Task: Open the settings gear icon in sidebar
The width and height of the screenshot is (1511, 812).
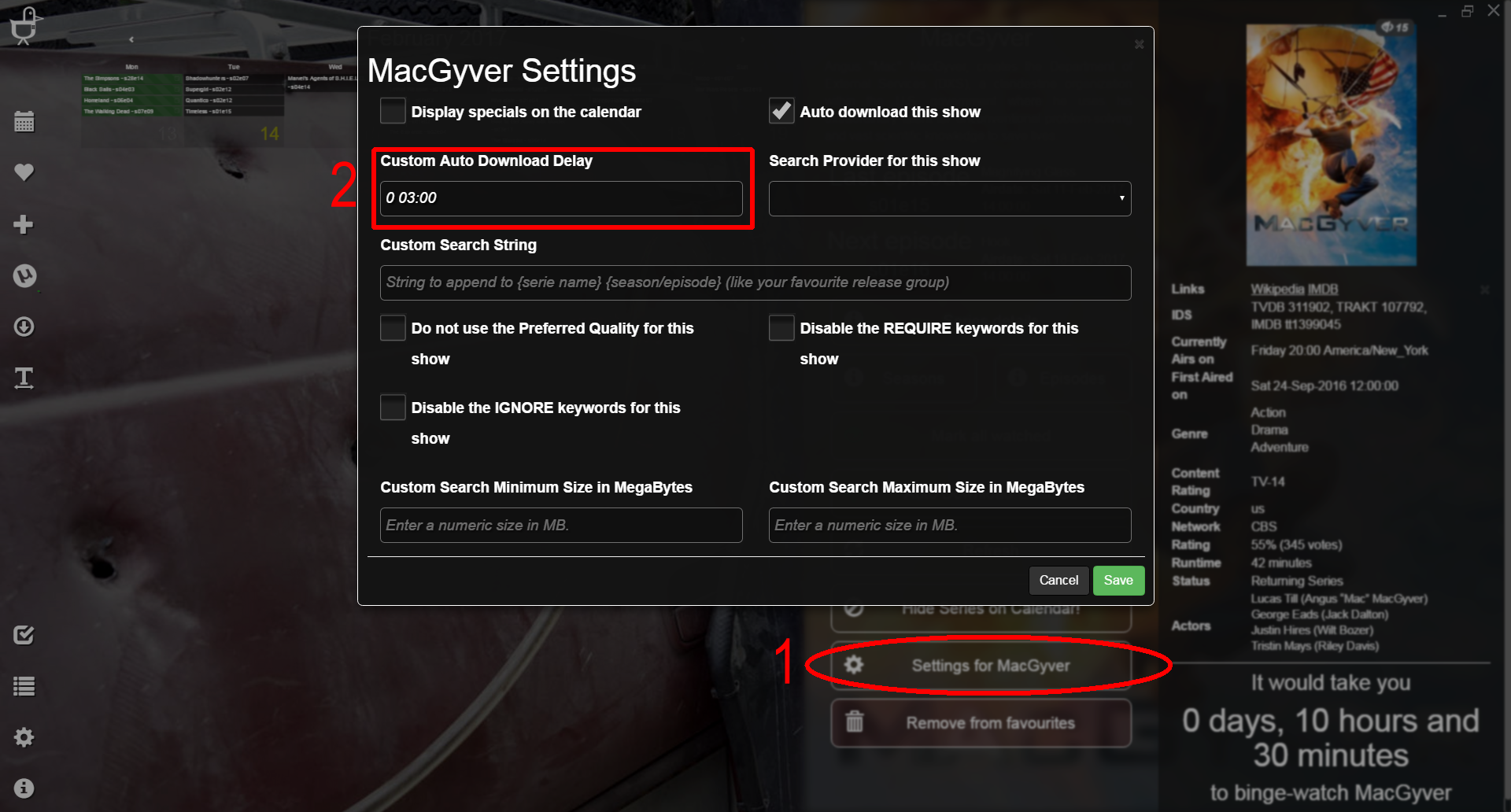Action: 24,737
